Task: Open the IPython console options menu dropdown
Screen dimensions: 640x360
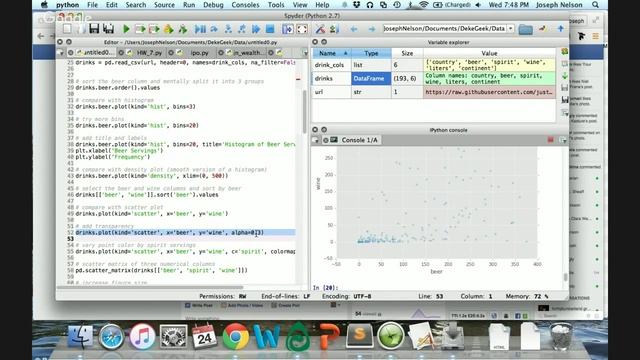Action: point(563,140)
